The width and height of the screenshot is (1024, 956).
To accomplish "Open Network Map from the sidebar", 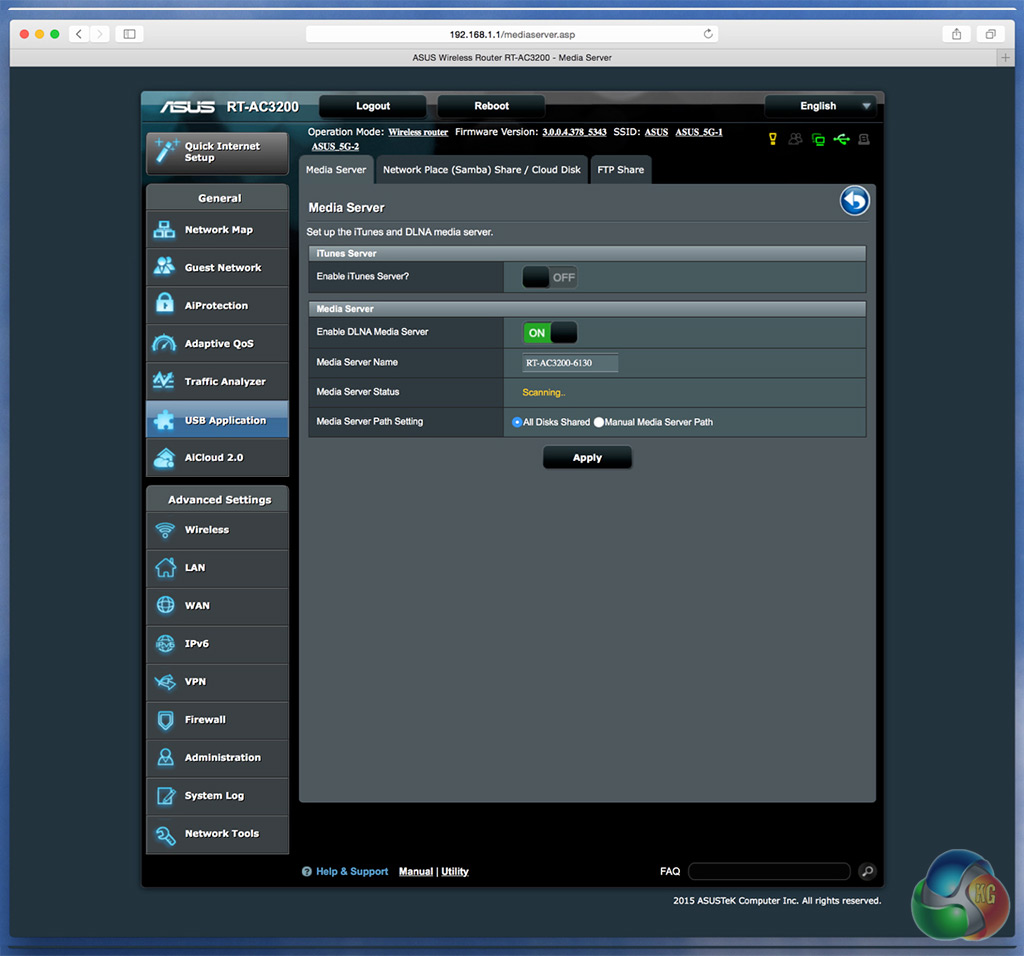I will (x=217, y=230).
